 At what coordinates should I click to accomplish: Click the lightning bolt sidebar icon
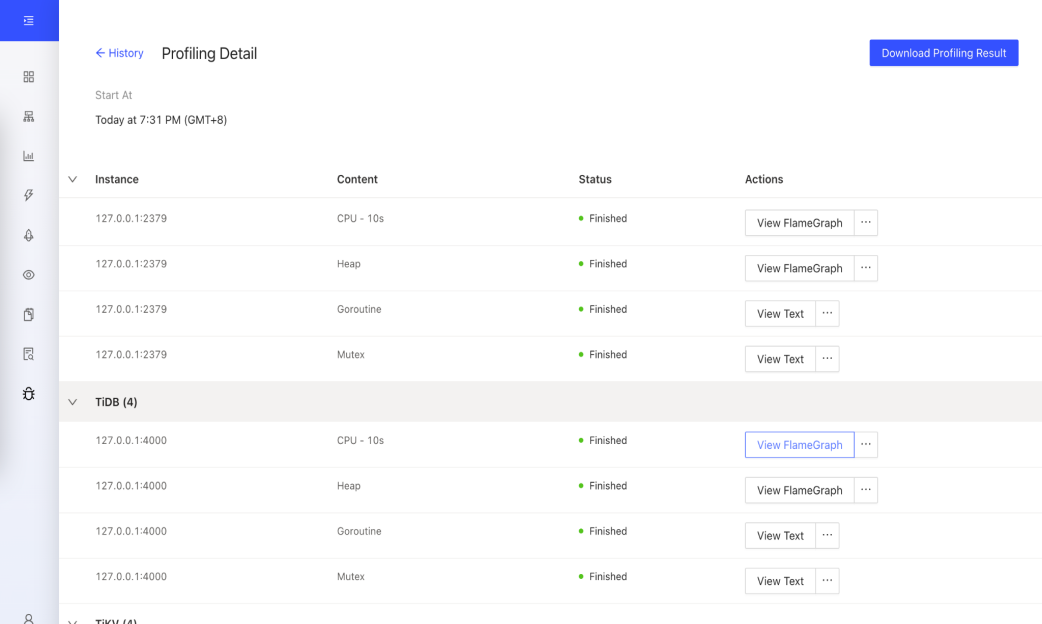click(x=29, y=196)
